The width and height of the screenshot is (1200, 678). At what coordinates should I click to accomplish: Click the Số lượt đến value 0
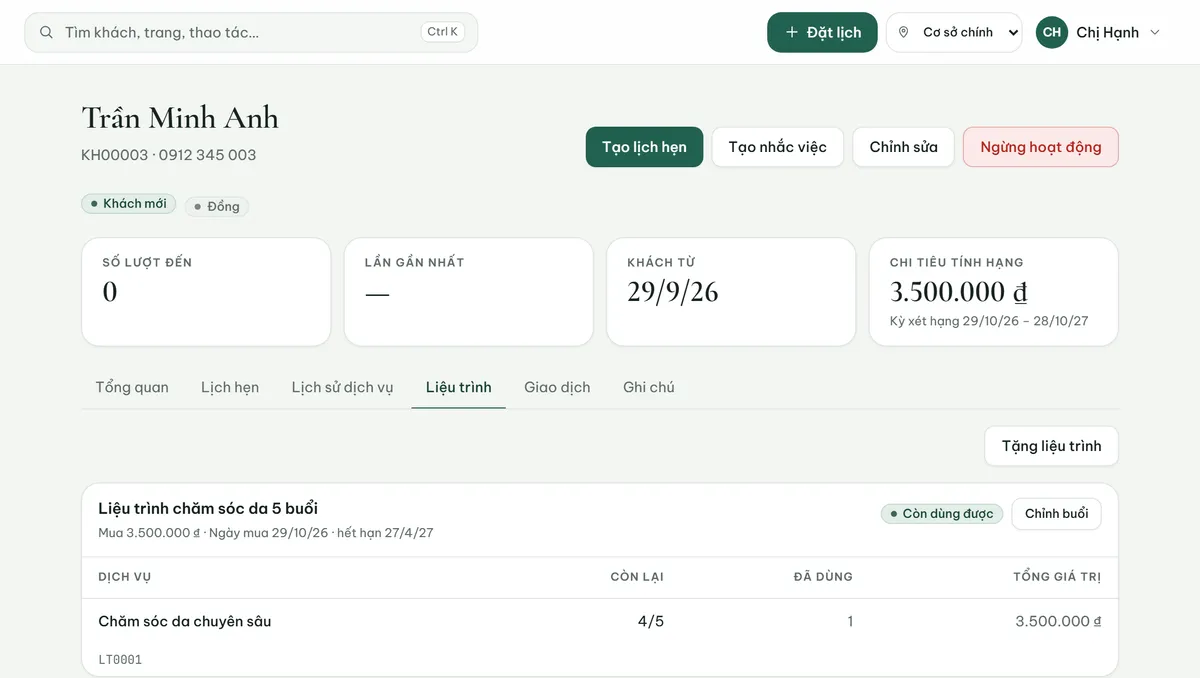click(110, 292)
